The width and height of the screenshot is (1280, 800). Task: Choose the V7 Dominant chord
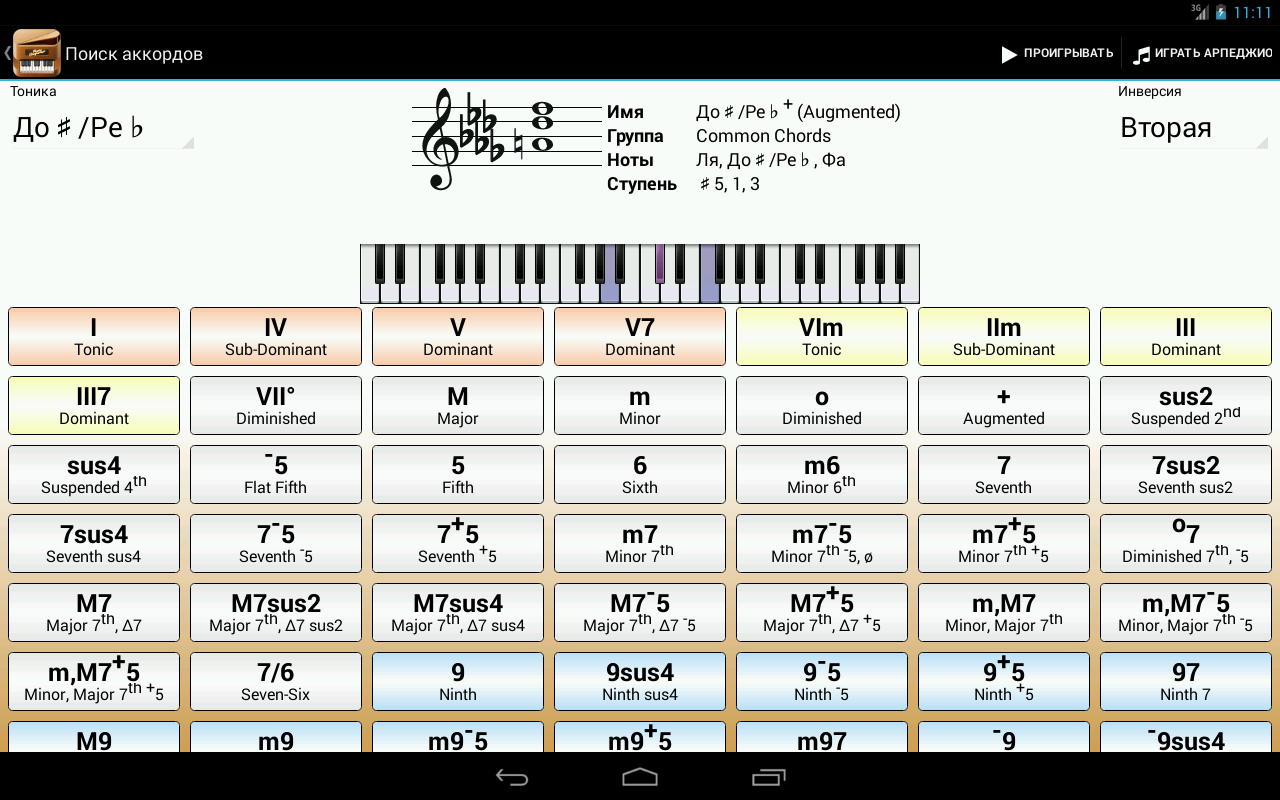[x=640, y=337]
